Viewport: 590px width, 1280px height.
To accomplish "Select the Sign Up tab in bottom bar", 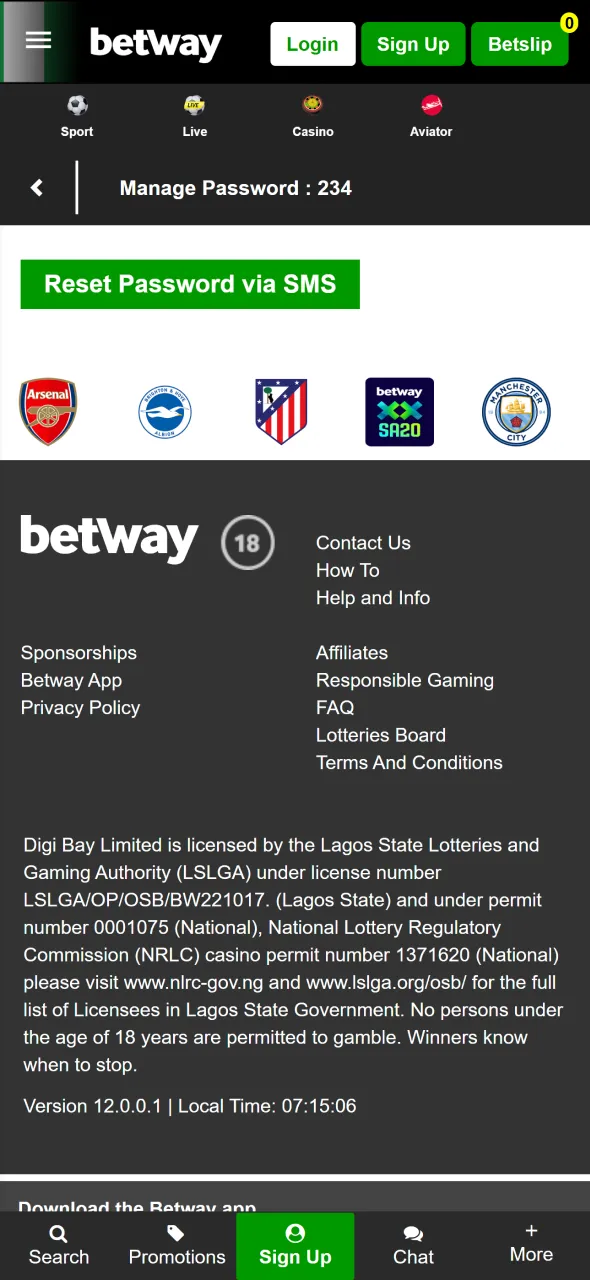I will pyautogui.click(x=295, y=1243).
